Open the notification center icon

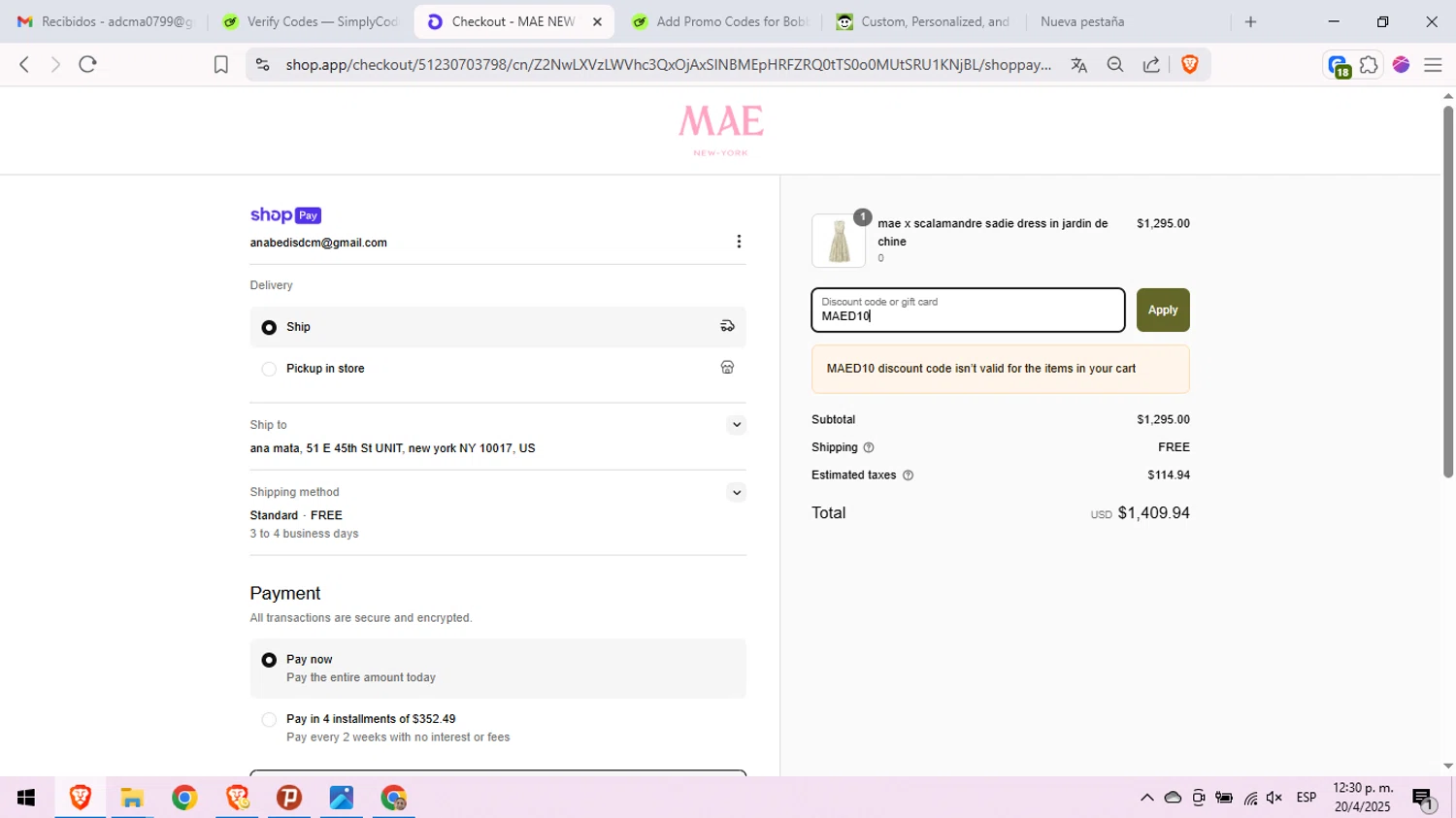click(1423, 799)
